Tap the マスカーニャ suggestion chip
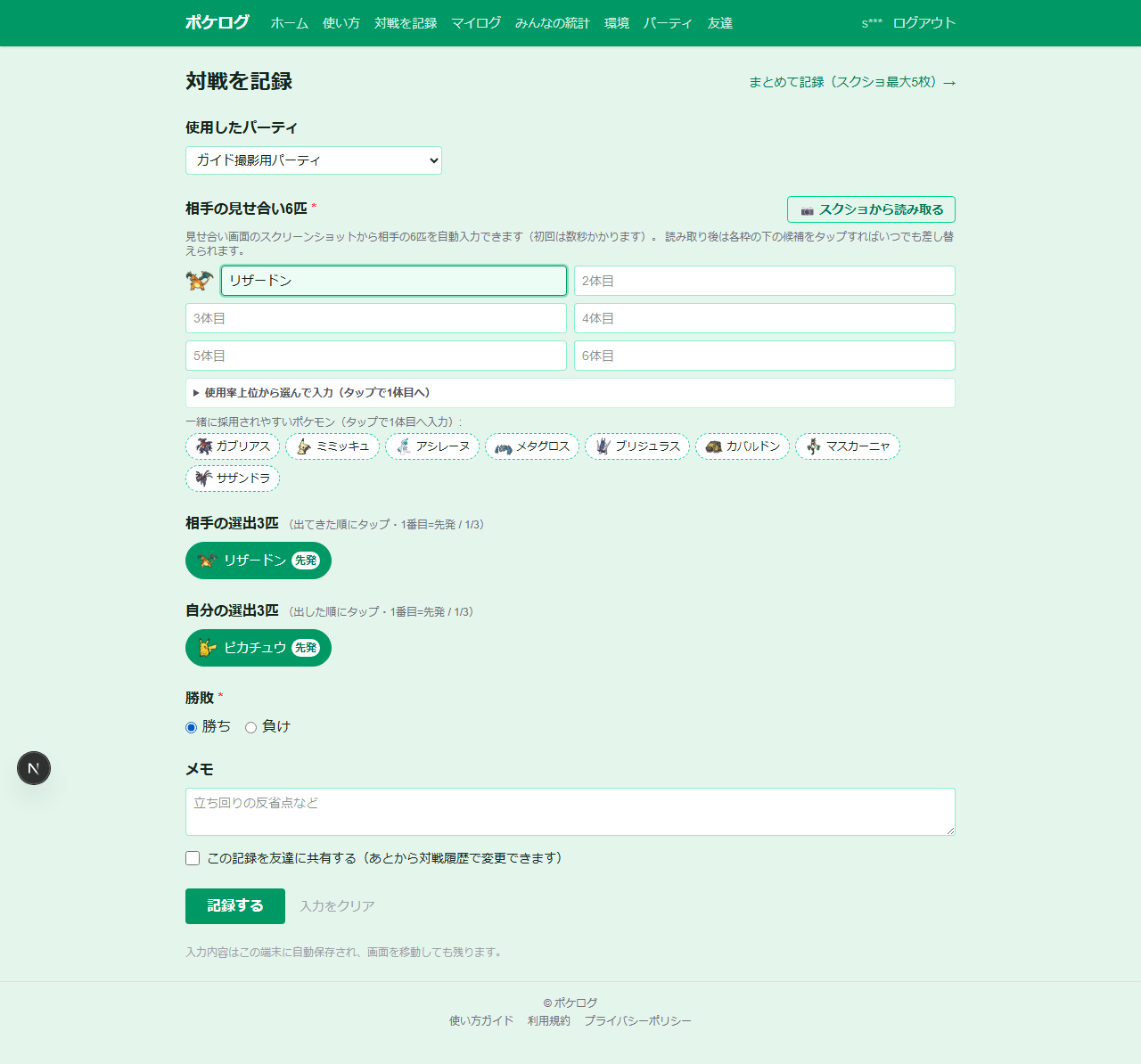This screenshot has height=1064, width=1141. [x=848, y=446]
